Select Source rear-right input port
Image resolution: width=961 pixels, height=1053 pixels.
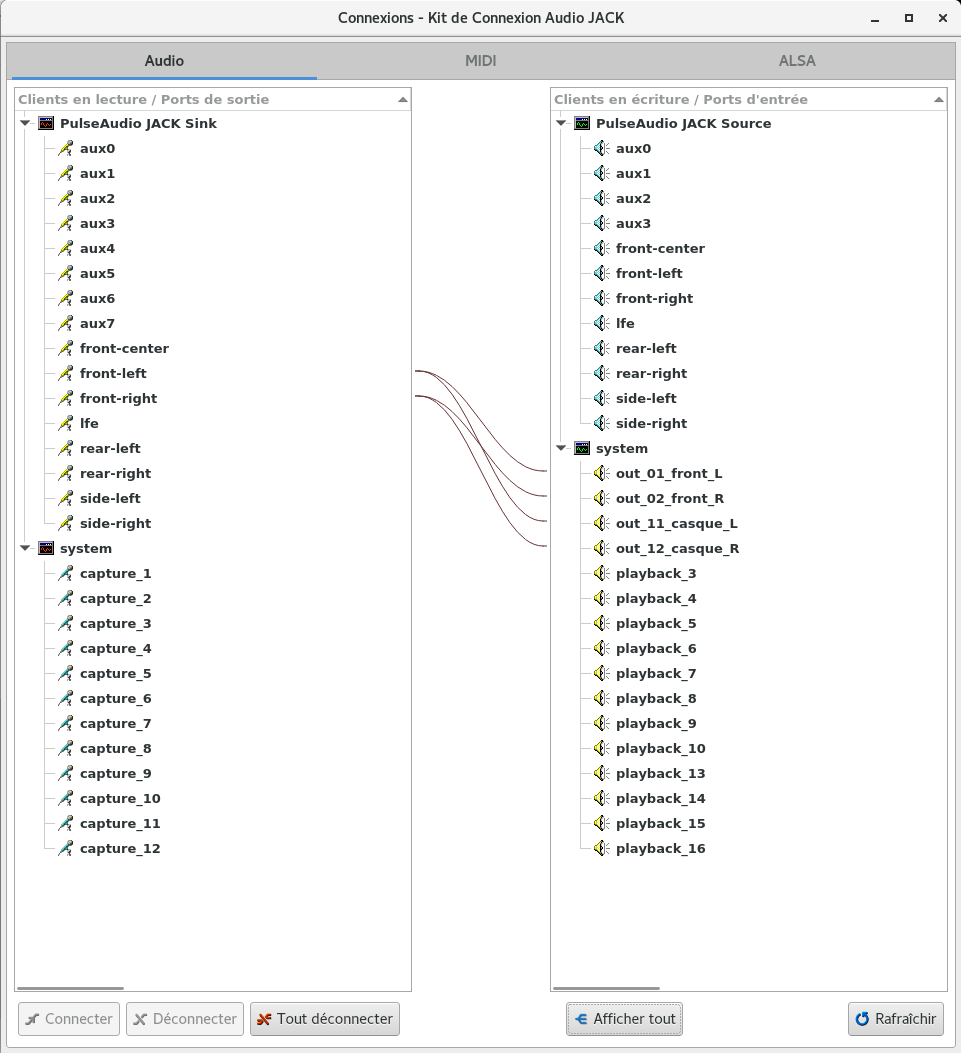[651, 373]
